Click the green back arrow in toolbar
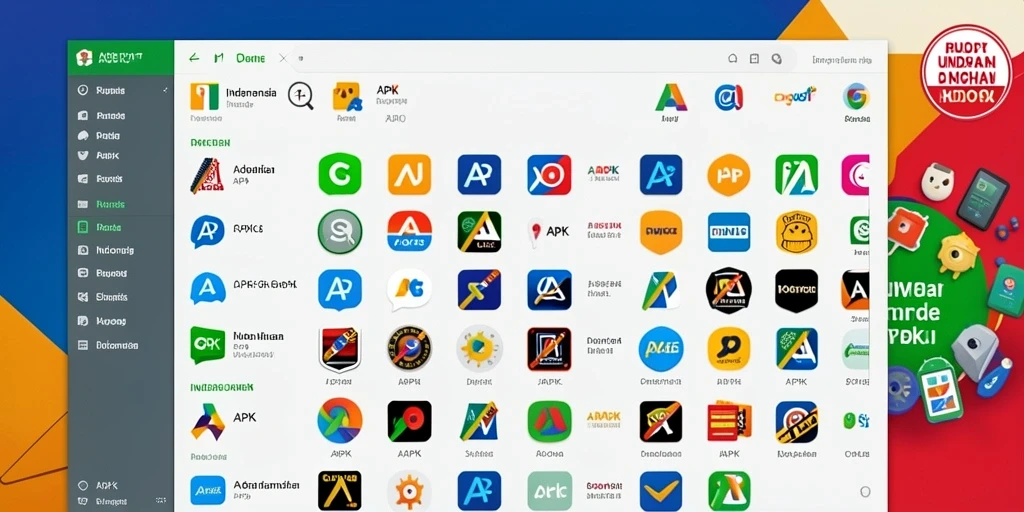The height and width of the screenshot is (512, 1024). tap(194, 58)
